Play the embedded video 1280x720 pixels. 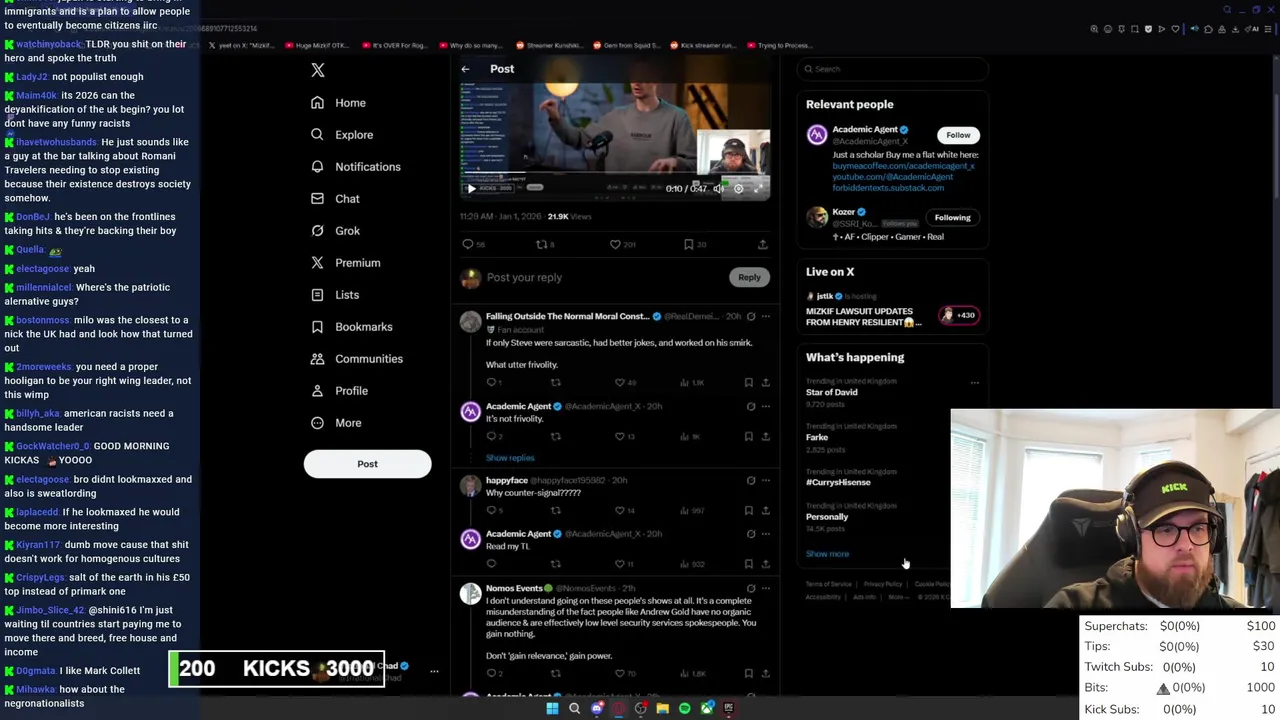coord(471,188)
